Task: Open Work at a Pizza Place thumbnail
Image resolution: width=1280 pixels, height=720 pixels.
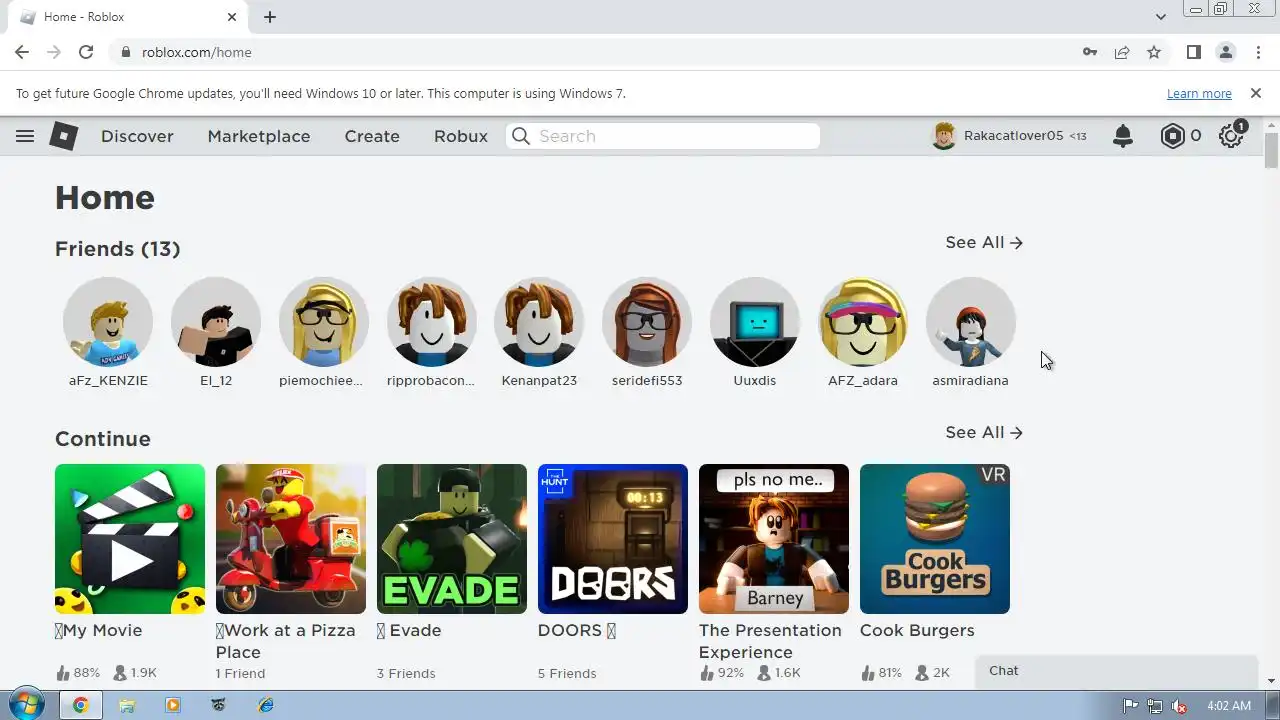Action: tap(291, 539)
